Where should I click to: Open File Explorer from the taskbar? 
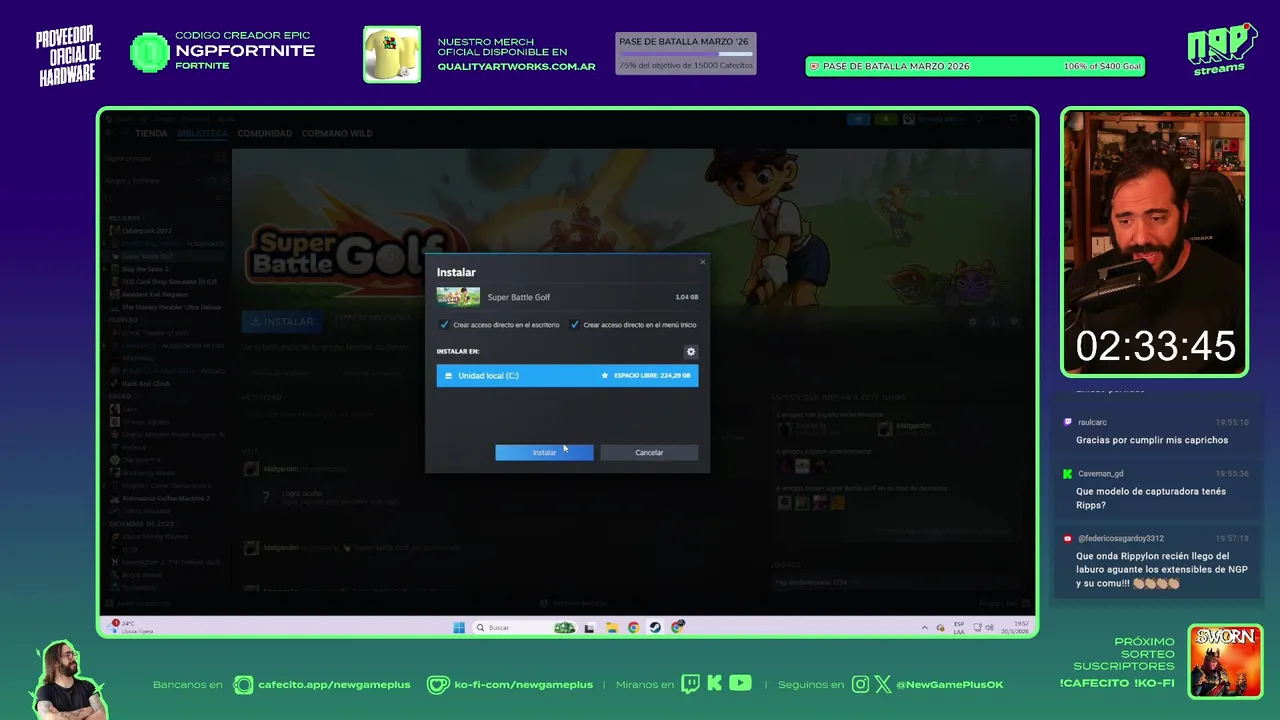point(611,627)
